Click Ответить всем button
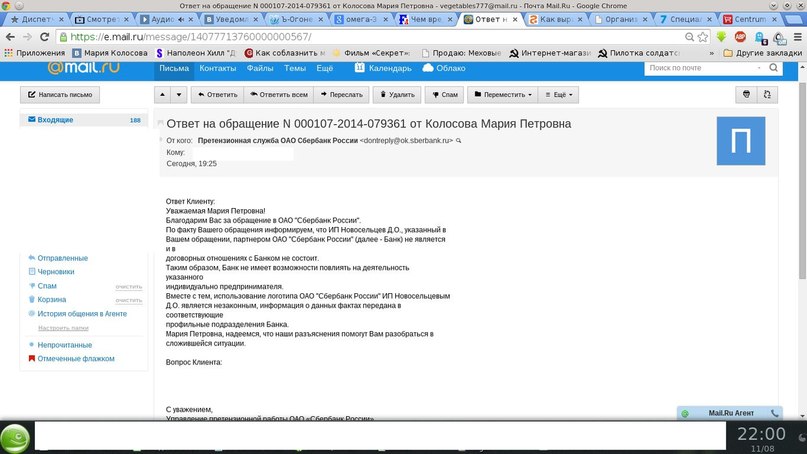 click(x=278, y=95)
